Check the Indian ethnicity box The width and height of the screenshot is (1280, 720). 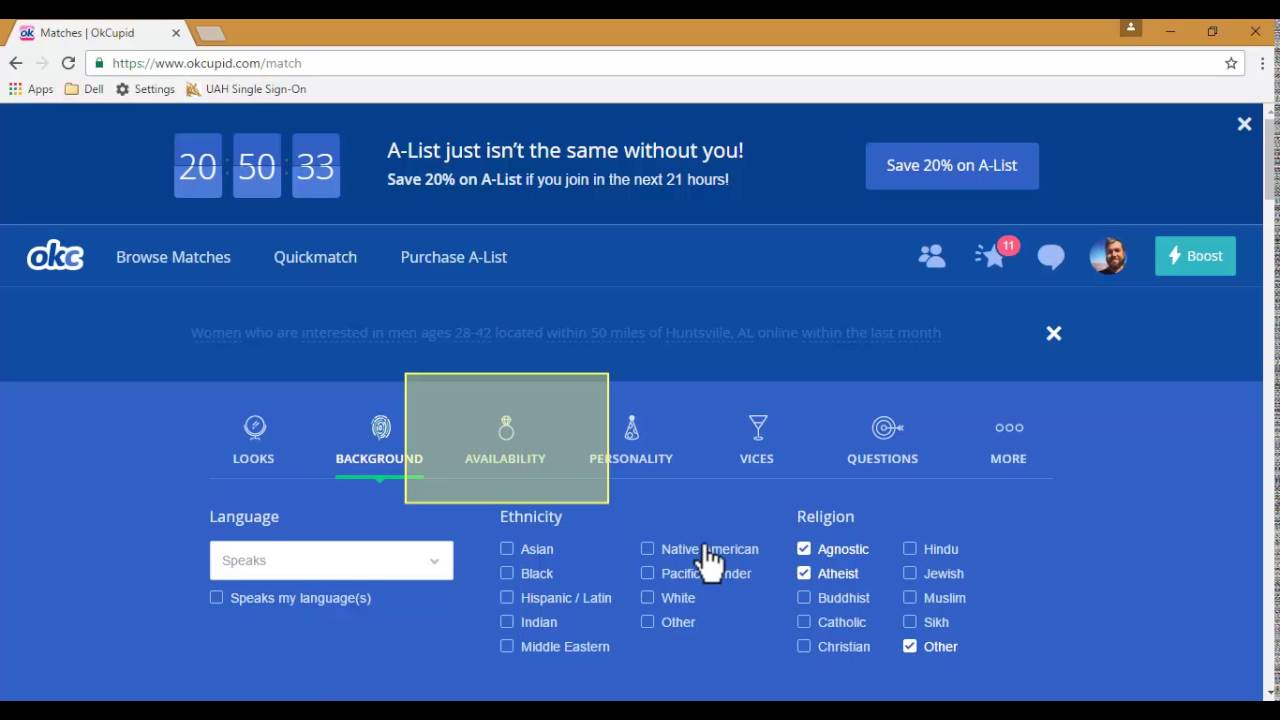507,621
